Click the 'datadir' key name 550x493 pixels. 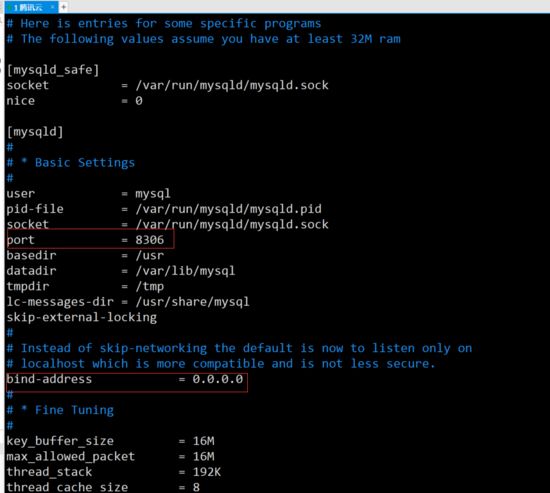[31, 271]
